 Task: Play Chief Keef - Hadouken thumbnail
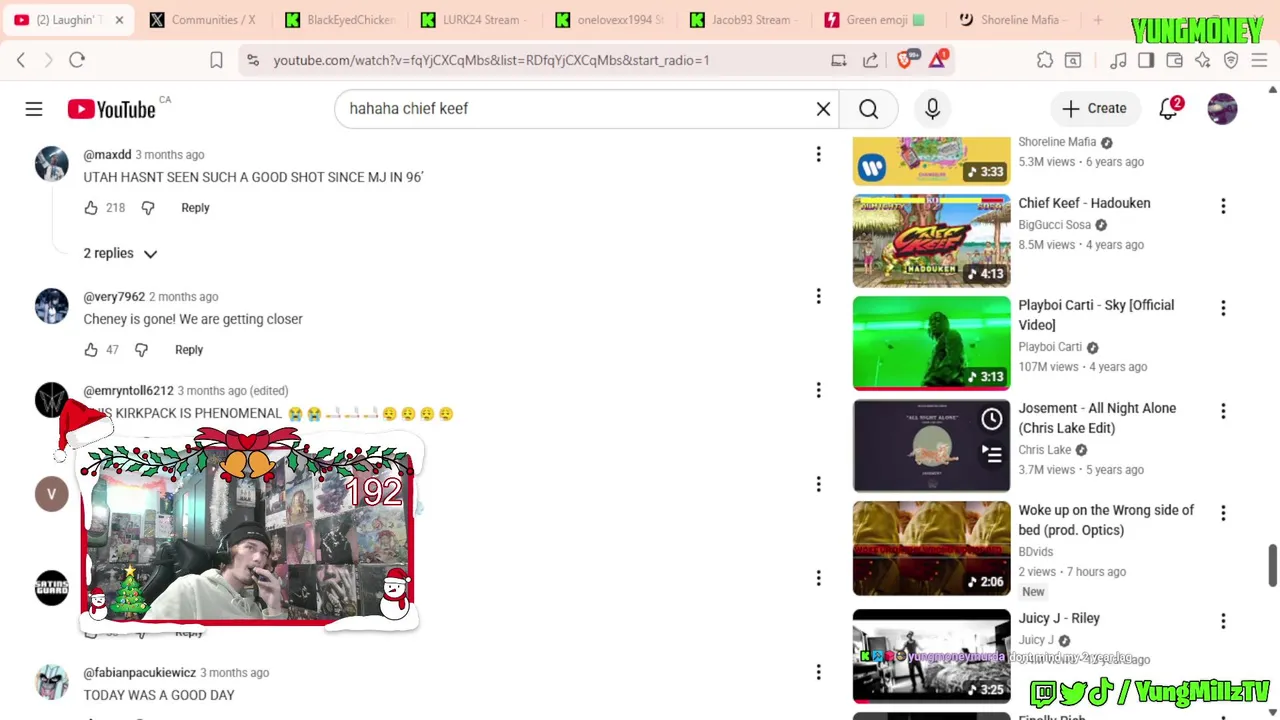[x=931, y=241]
